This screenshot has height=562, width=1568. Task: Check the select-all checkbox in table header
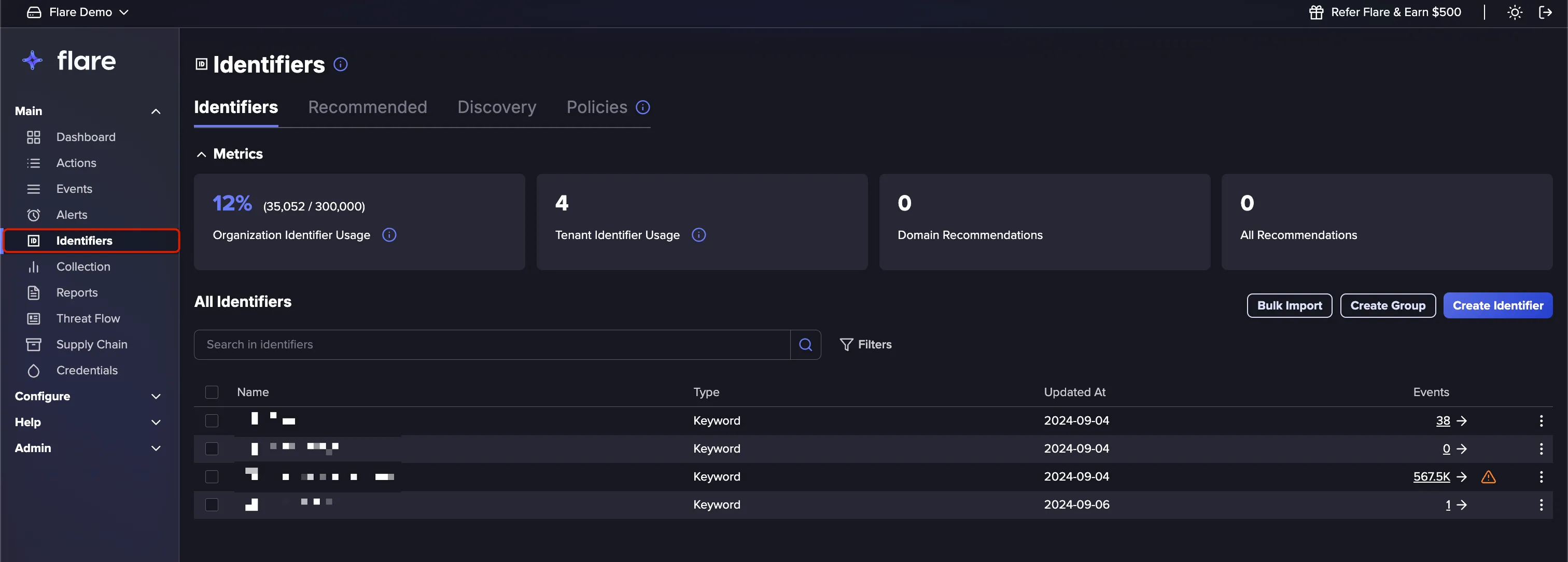coord(212,392)
